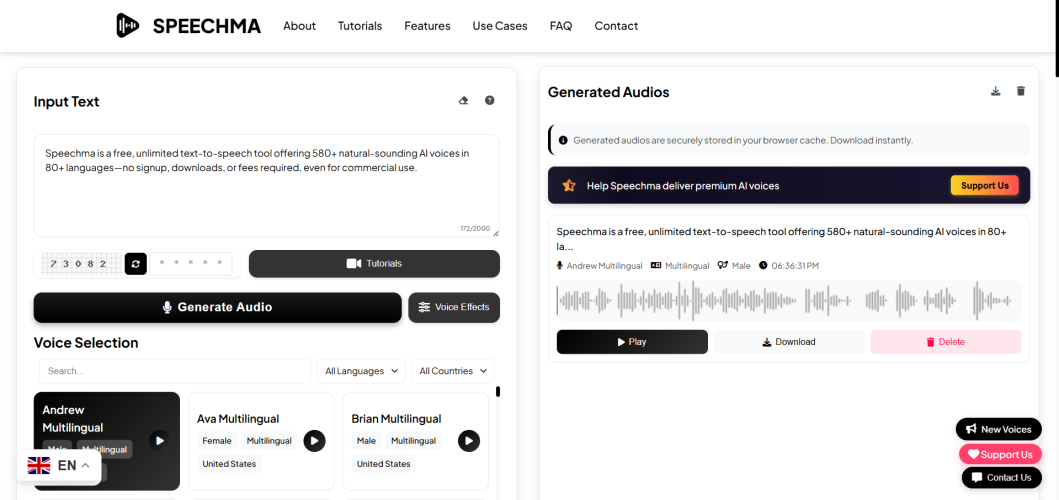Screen dimensions: 1059x500
Task: Open the EN language switcher
Action: click(x=58, y=466)
